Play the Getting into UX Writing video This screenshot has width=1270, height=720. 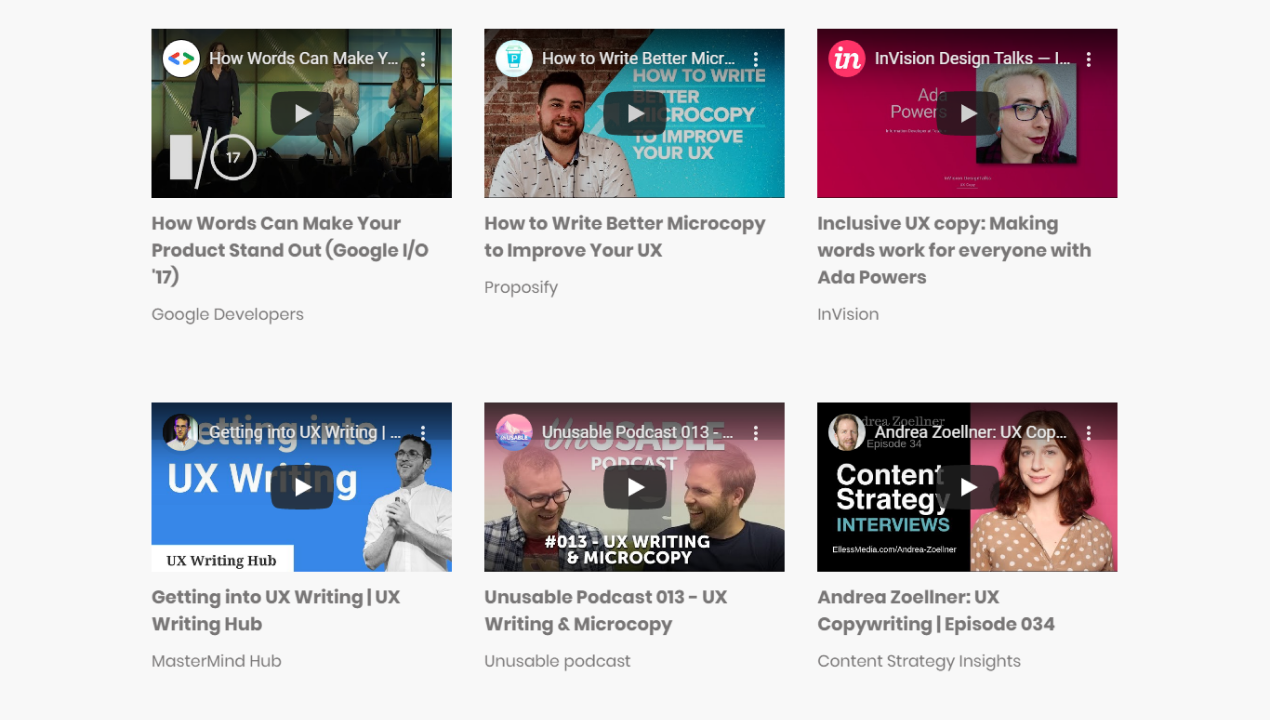click(301, 487)
